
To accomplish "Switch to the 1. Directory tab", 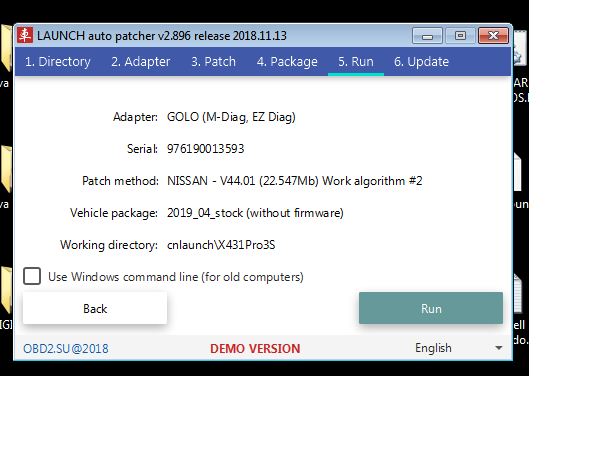I will pos(57,62).
